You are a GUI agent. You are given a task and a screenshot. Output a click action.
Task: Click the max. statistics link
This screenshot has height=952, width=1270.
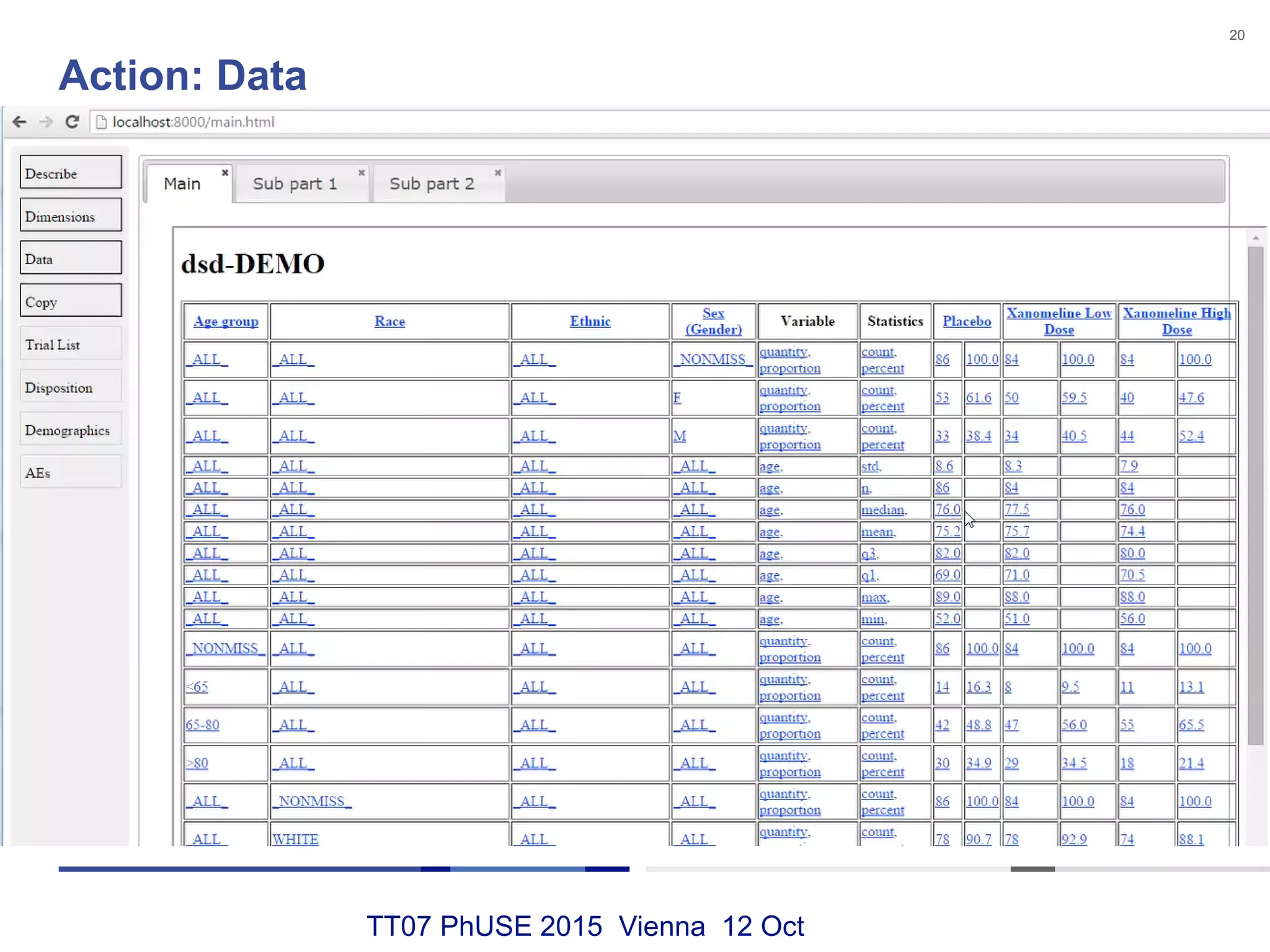coord(875,597)
